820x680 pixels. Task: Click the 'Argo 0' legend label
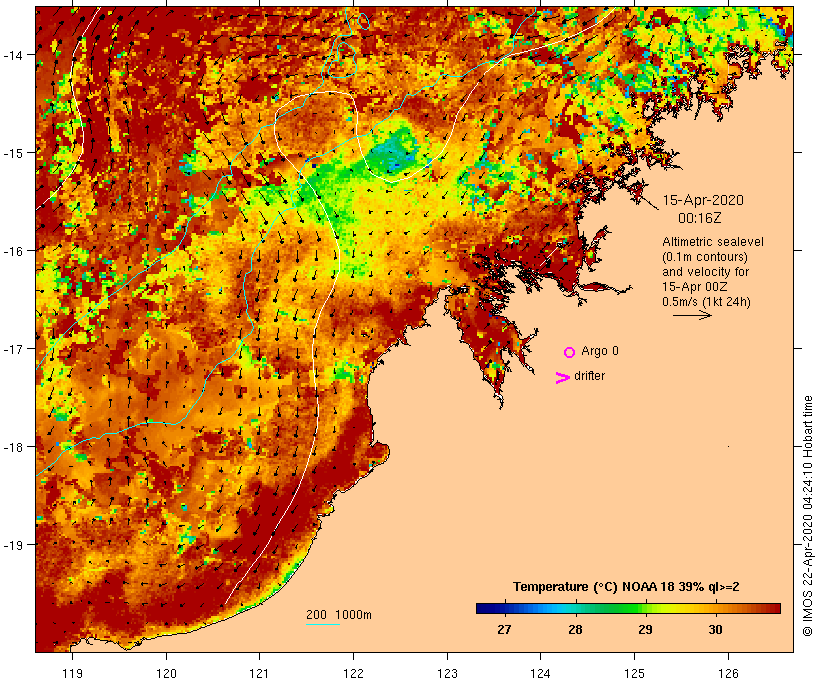(600, 351)
